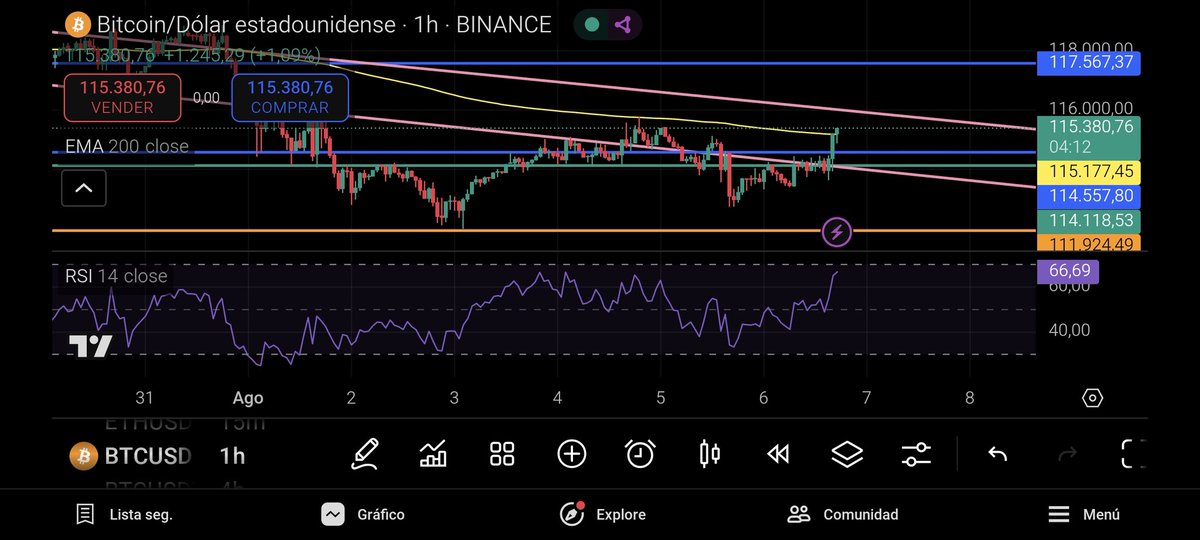This screenshot has width=1200, height=540.
Task: Open the Menú tab
Action: coord(1084,515)
